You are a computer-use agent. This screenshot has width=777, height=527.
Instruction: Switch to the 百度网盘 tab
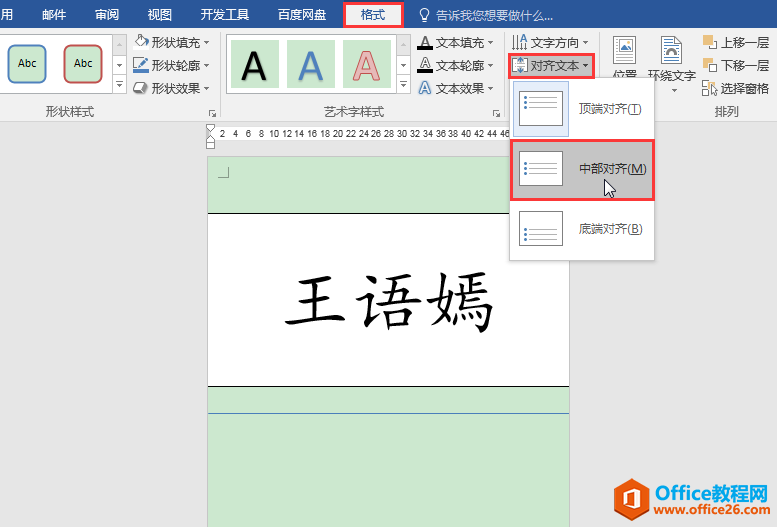[x=302, y=15]
